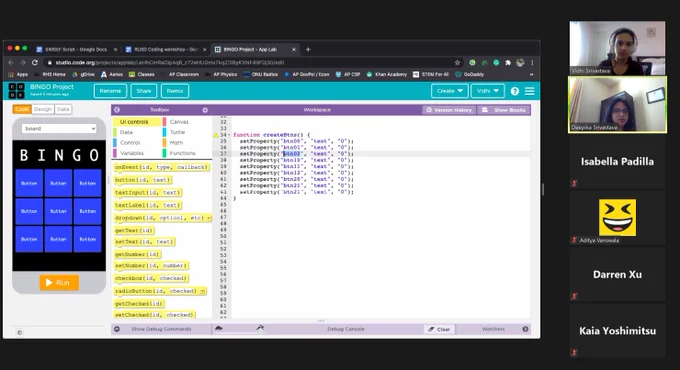The width and height of the screenshot is (680, 370).
Task: Click the Run button
Action: 59,283
